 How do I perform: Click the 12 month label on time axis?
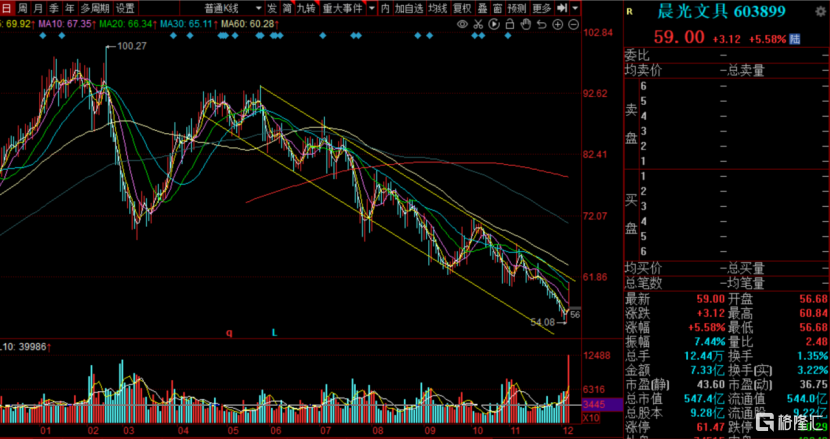569,429
